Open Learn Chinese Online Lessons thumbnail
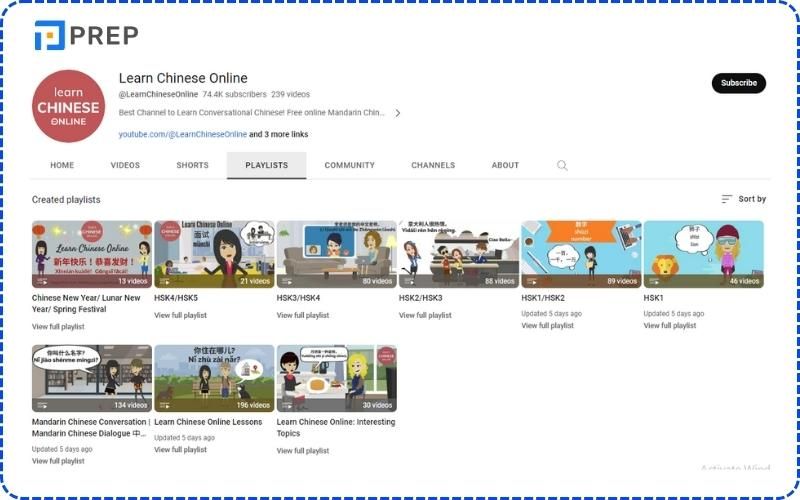The height and width of the screenshot is (500, 800). (214, 378)
